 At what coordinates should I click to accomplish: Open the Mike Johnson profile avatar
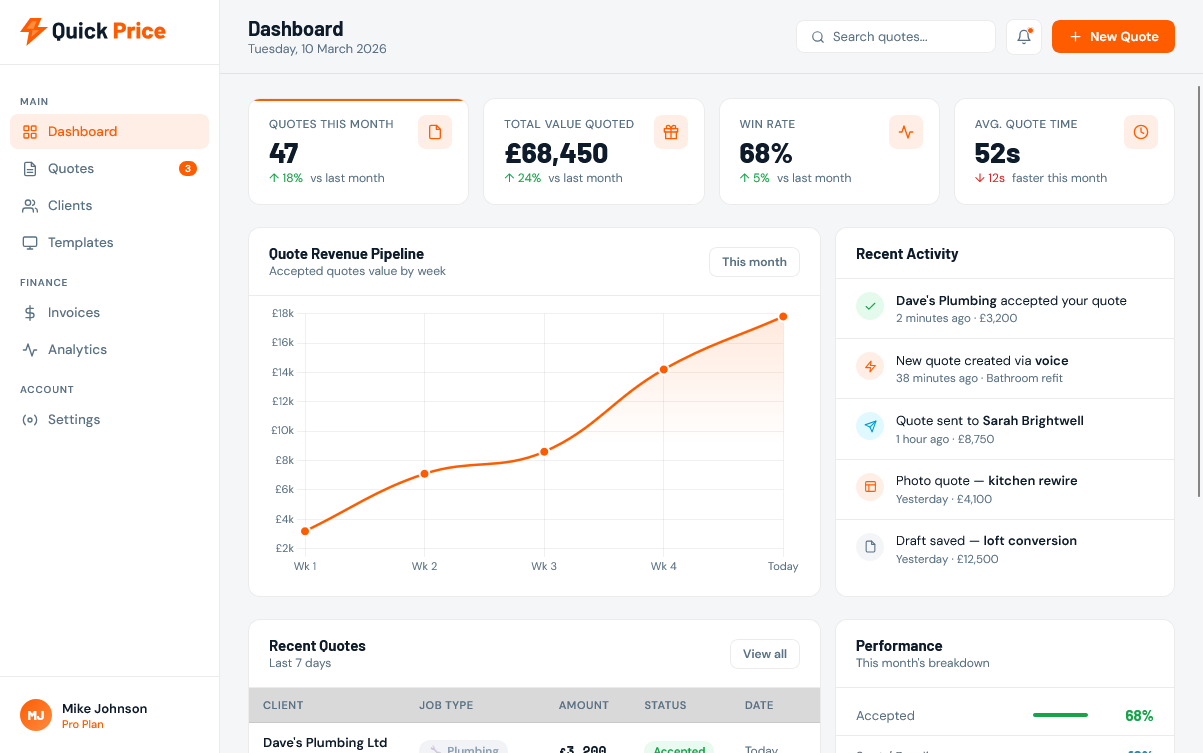[x=36, y=715]
